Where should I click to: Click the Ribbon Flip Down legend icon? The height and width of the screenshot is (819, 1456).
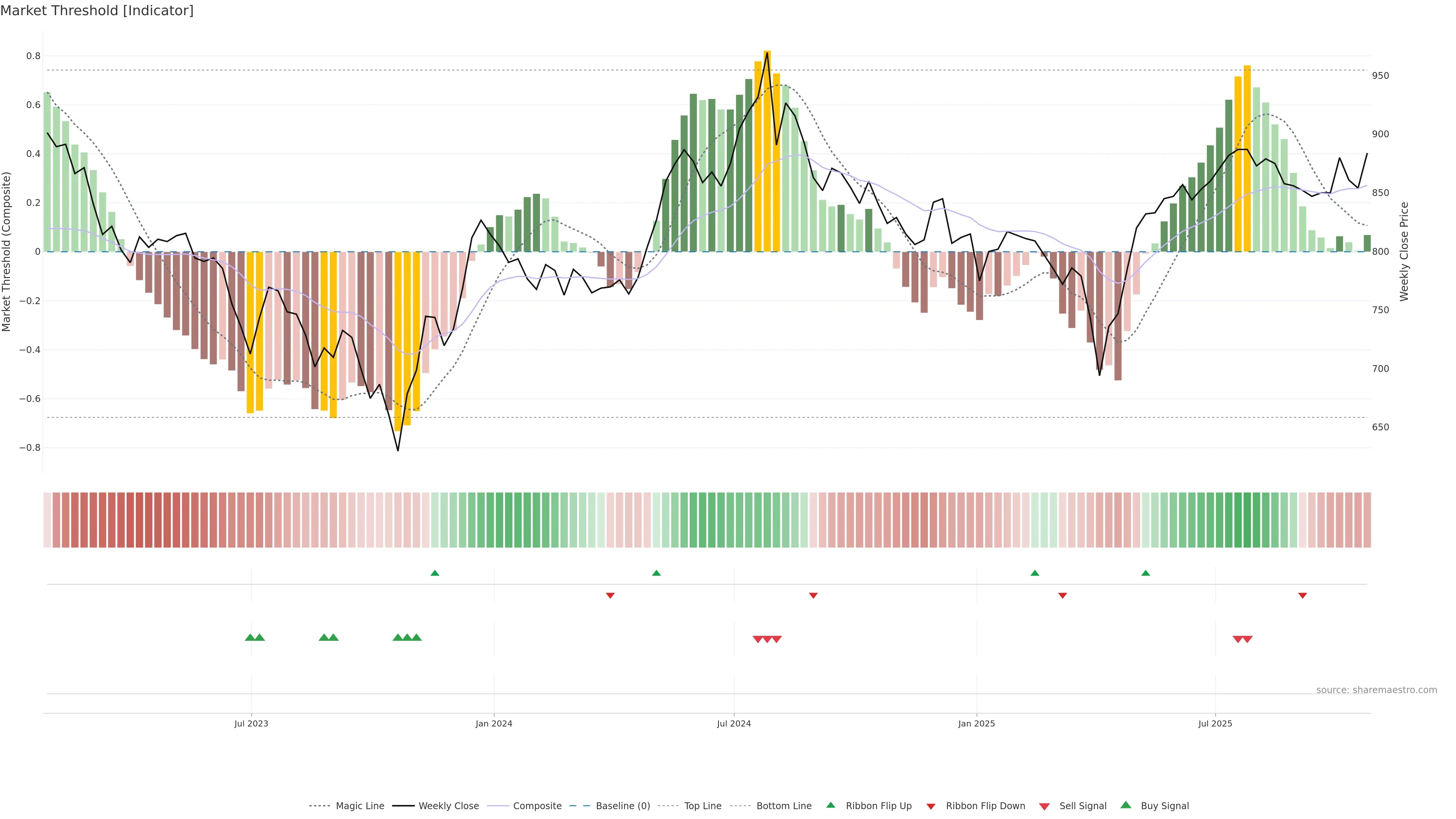click(930, 806)
